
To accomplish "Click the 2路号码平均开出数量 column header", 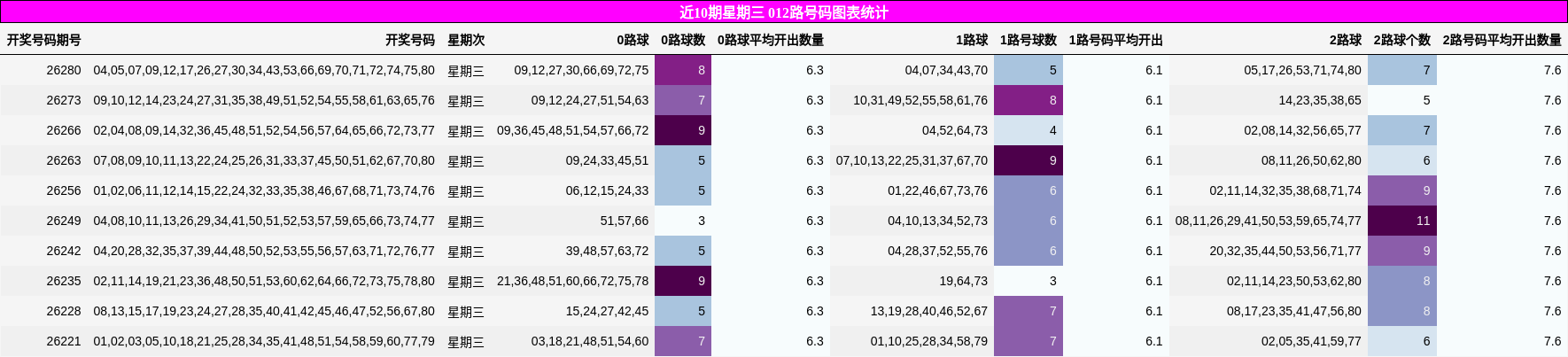I will pyautogui.click(x=1502, y=40).
